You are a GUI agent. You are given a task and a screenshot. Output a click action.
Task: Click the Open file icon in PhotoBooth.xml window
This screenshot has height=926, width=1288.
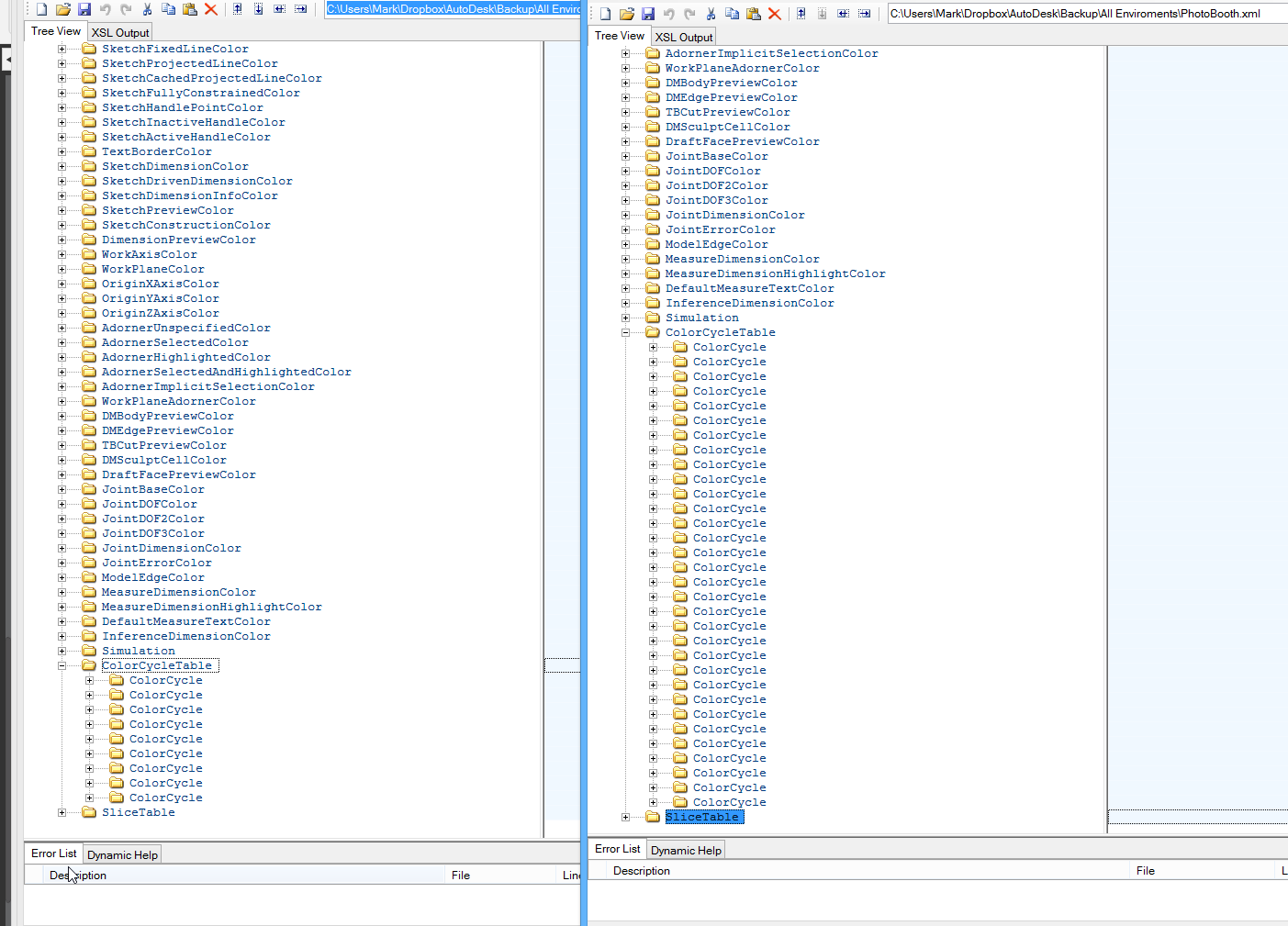626,14
